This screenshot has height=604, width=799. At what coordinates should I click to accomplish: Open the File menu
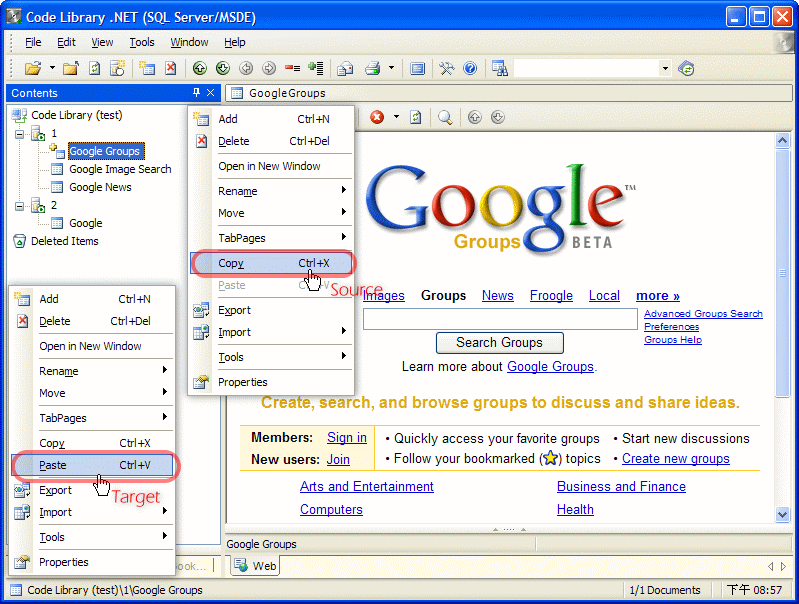(33, 42)
